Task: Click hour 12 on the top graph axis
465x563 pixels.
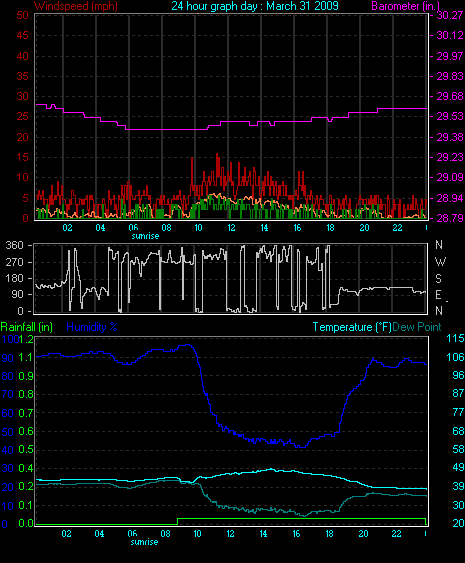Action: pos(231,228)
